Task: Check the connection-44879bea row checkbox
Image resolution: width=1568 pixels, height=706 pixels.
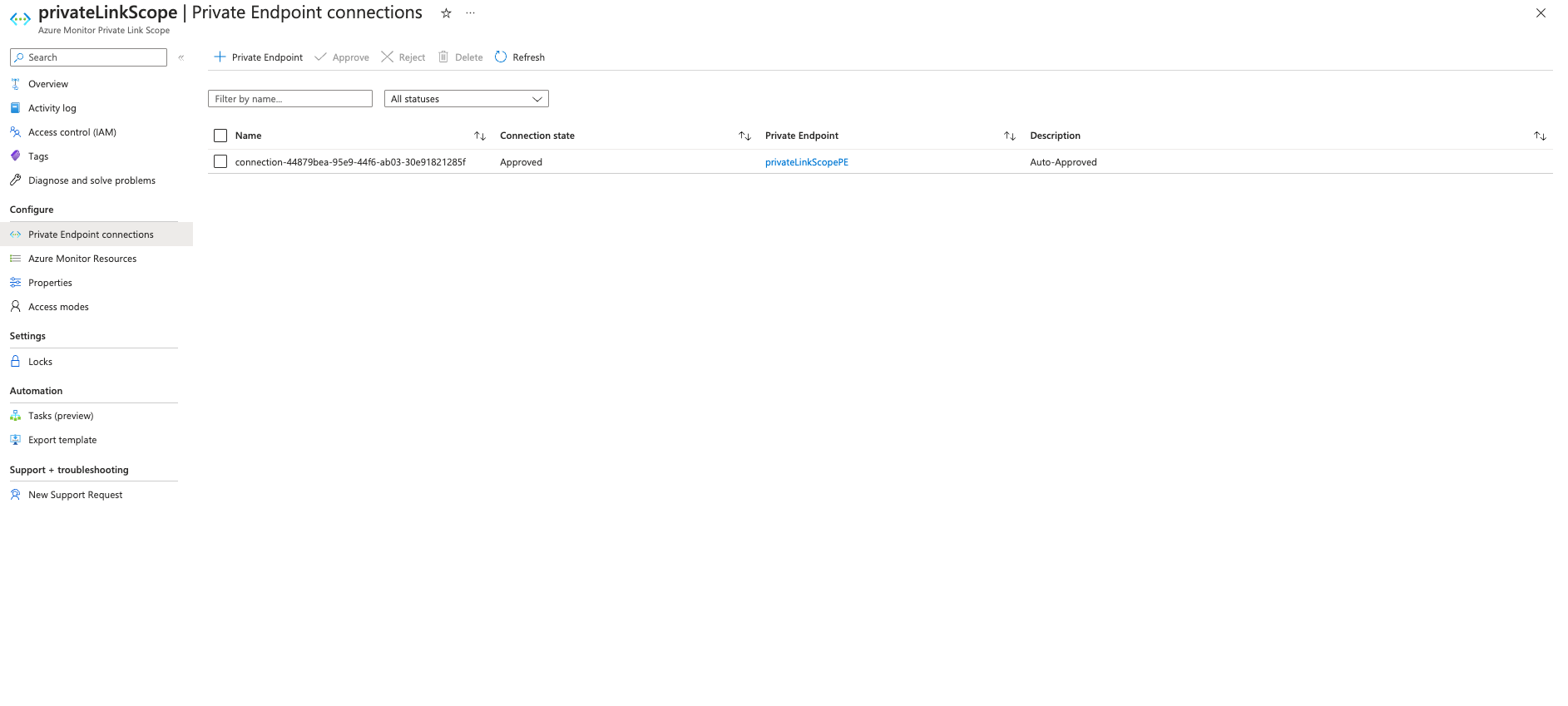Action: pyautogui.click(x=220, y=162)
